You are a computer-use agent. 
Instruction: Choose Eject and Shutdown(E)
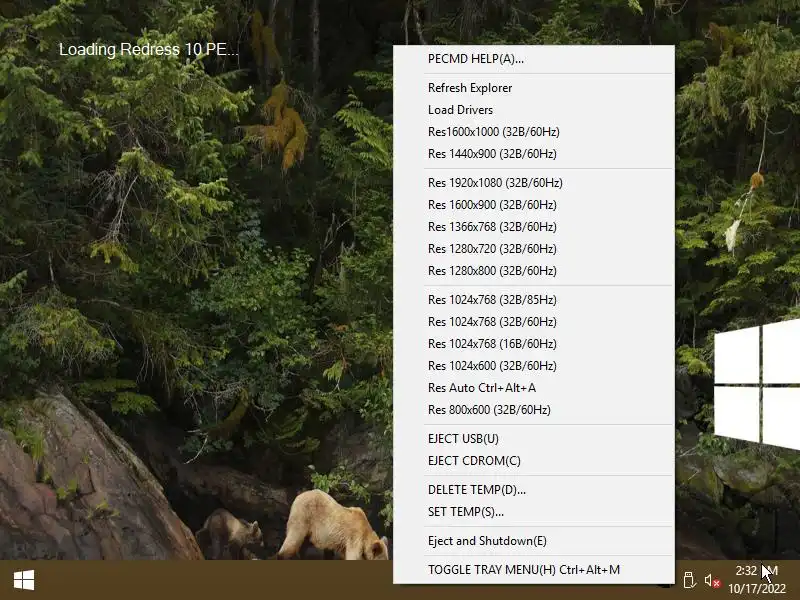click(534, 540)
